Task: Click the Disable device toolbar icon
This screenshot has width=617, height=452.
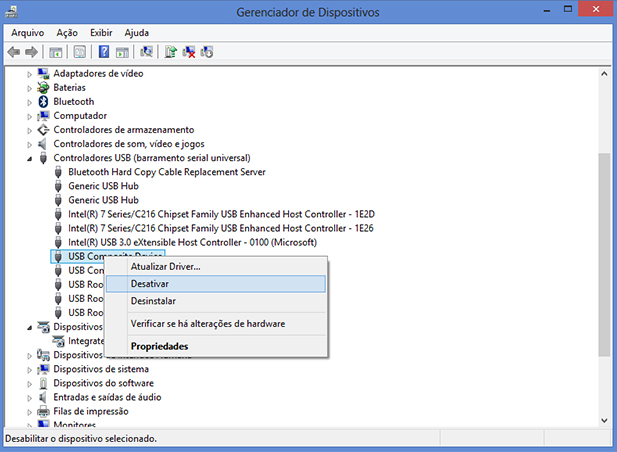Action: [207, 52]
